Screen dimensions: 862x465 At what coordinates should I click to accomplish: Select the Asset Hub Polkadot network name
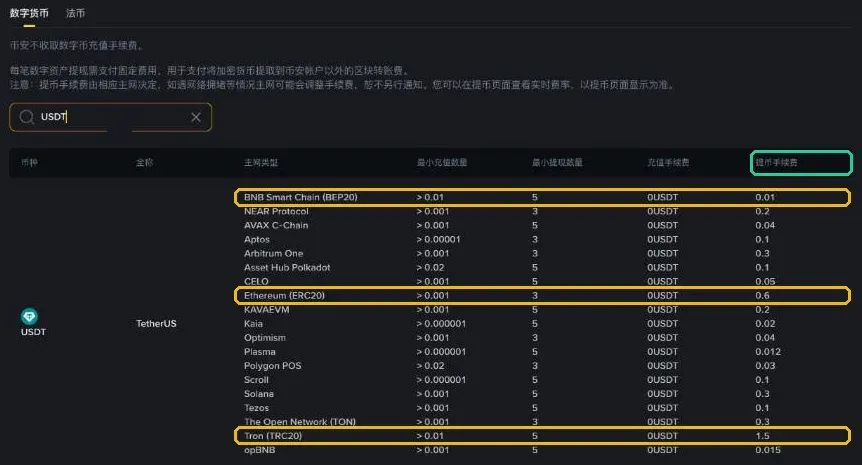click(x=287, y=268)
